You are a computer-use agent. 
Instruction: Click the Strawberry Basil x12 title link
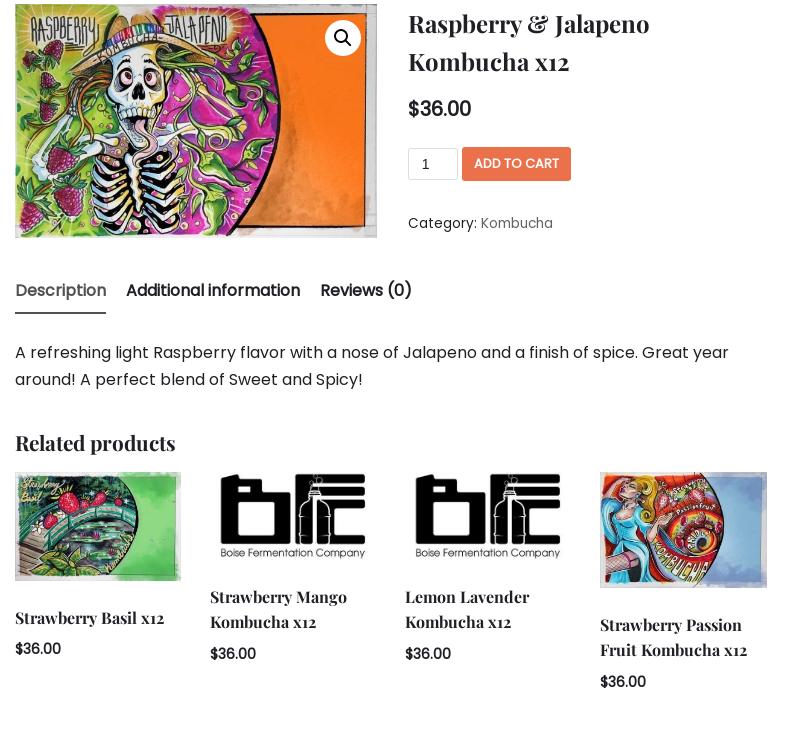[x=89, y=618]
